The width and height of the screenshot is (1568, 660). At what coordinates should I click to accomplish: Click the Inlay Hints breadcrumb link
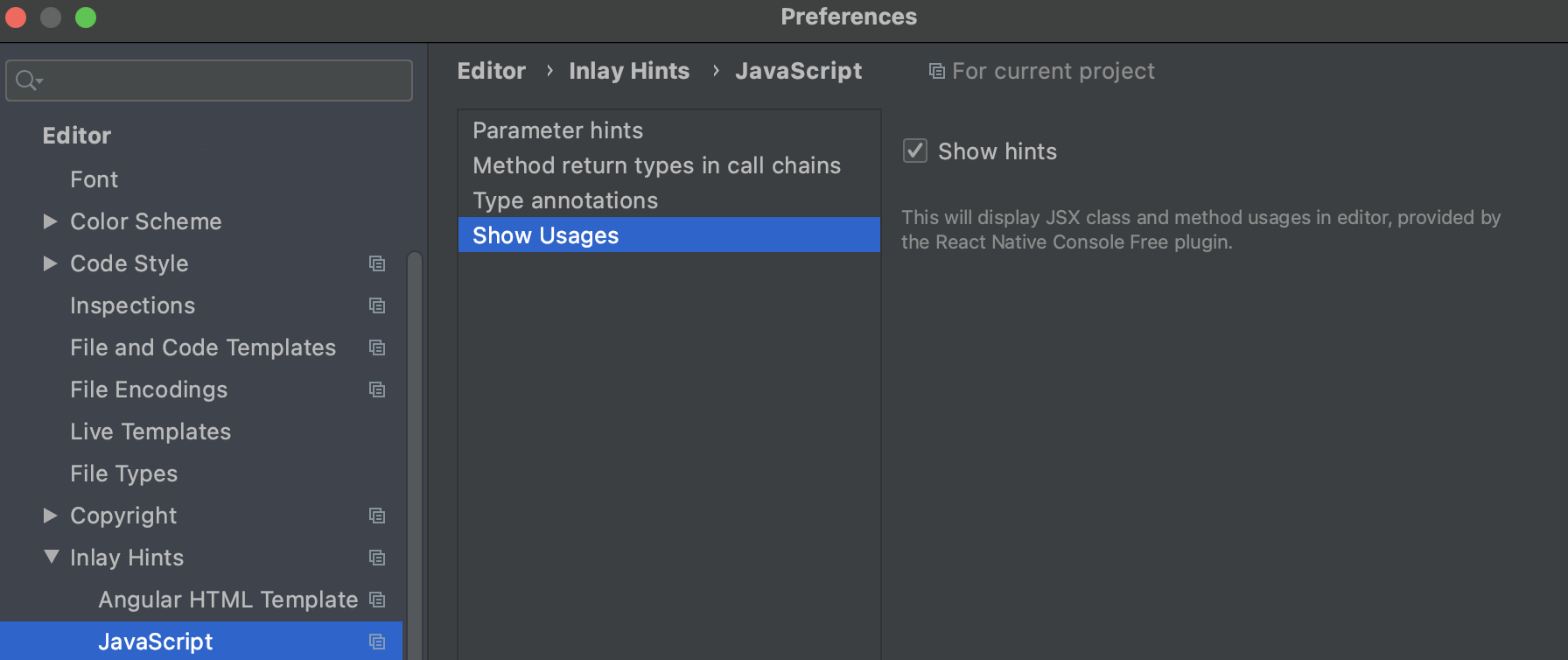629,71
